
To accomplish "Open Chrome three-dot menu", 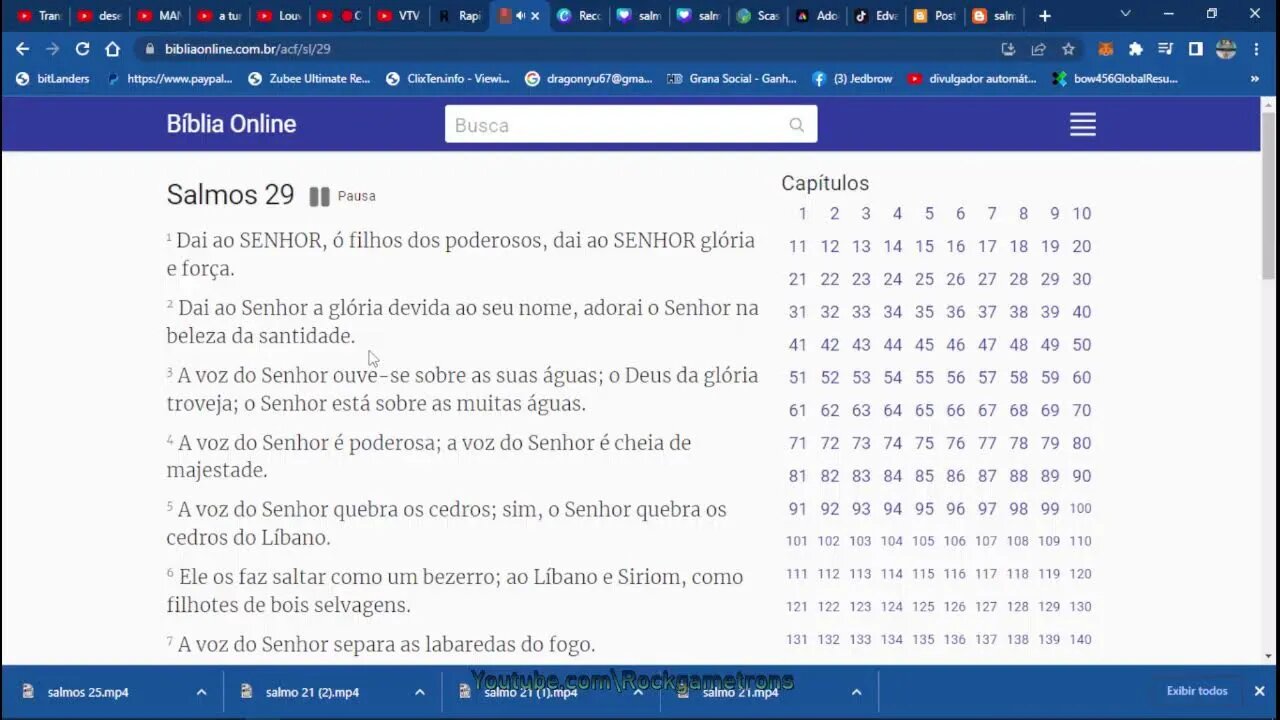I will pyautogui.click(x=1256, y=49).
